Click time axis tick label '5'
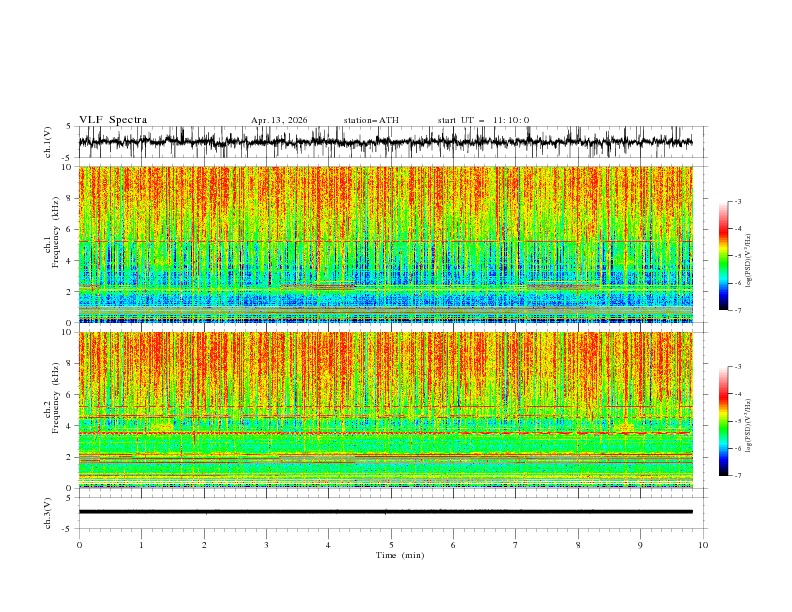The image size is (792, 612). 391,545
